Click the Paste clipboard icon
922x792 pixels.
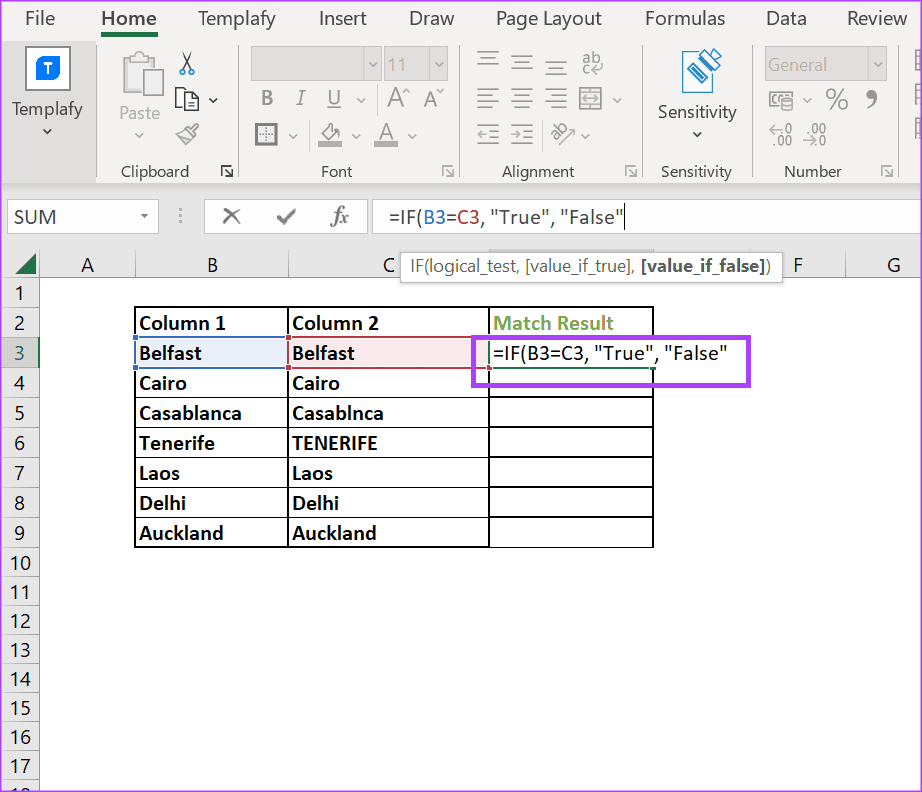pyautogui.click(x=142, y=74)
